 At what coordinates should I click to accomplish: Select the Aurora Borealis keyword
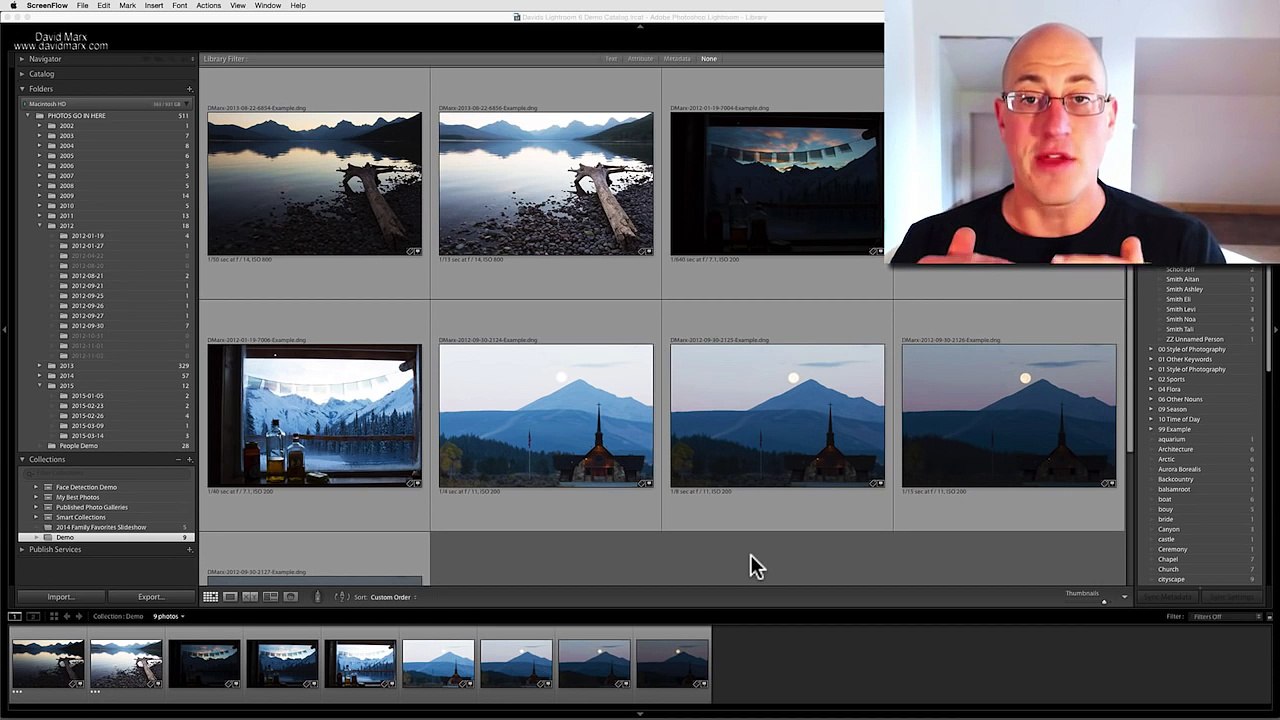[1179, 470]
